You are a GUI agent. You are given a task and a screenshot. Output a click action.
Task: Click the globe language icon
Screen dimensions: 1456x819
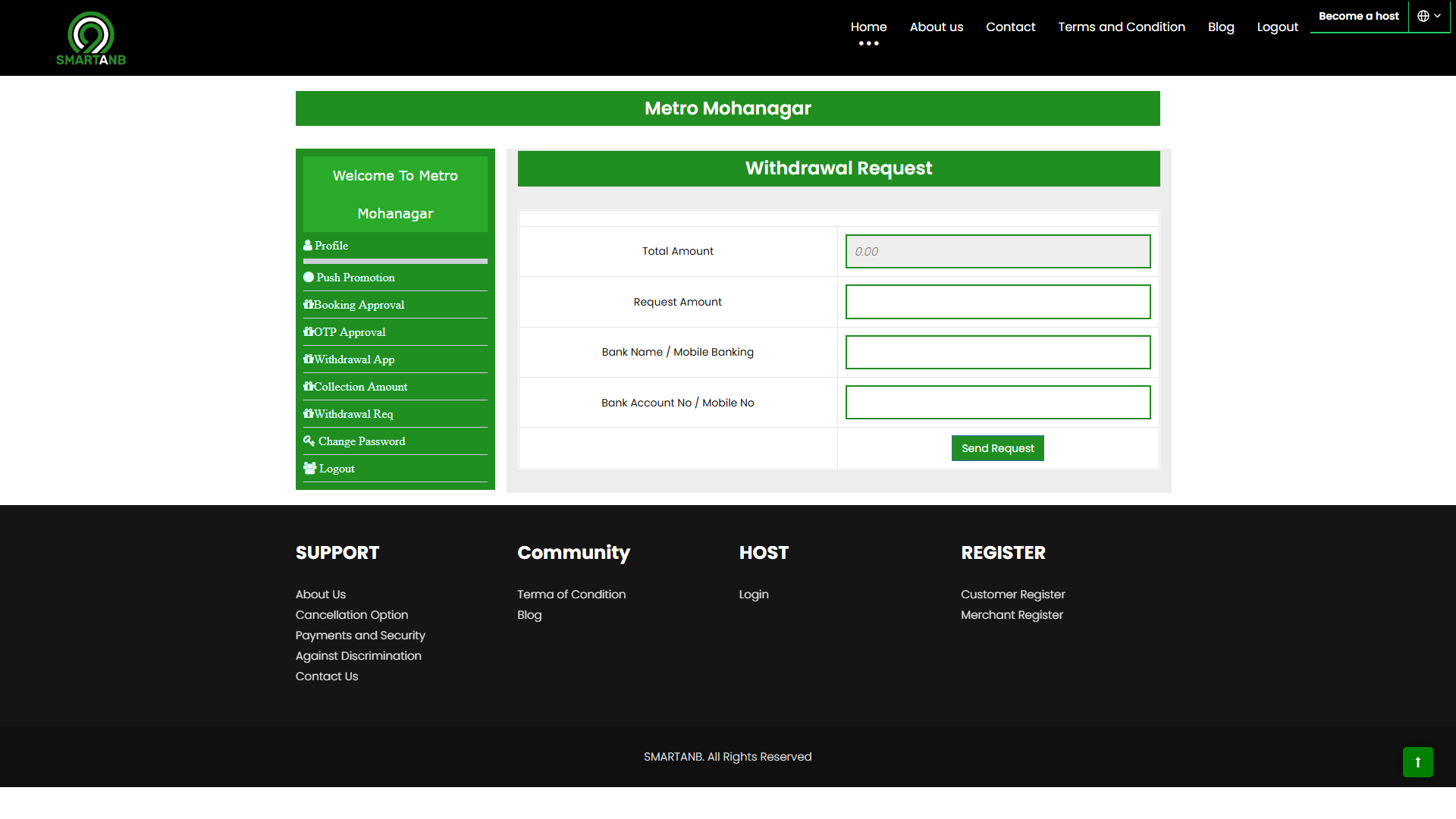coord(1423,16)
